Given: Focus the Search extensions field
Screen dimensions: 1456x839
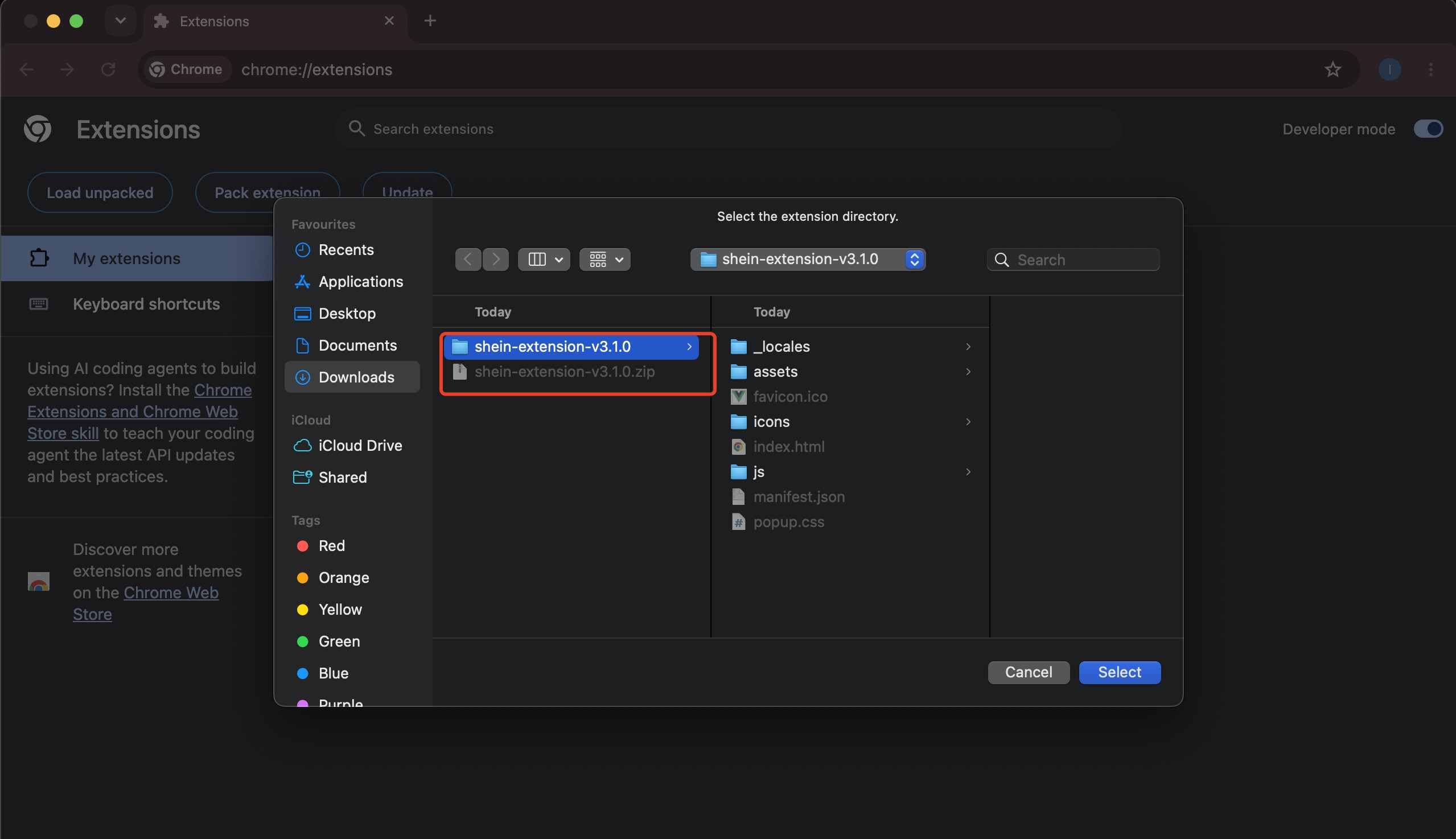Looking at the screenshot, I should [729, 129].
